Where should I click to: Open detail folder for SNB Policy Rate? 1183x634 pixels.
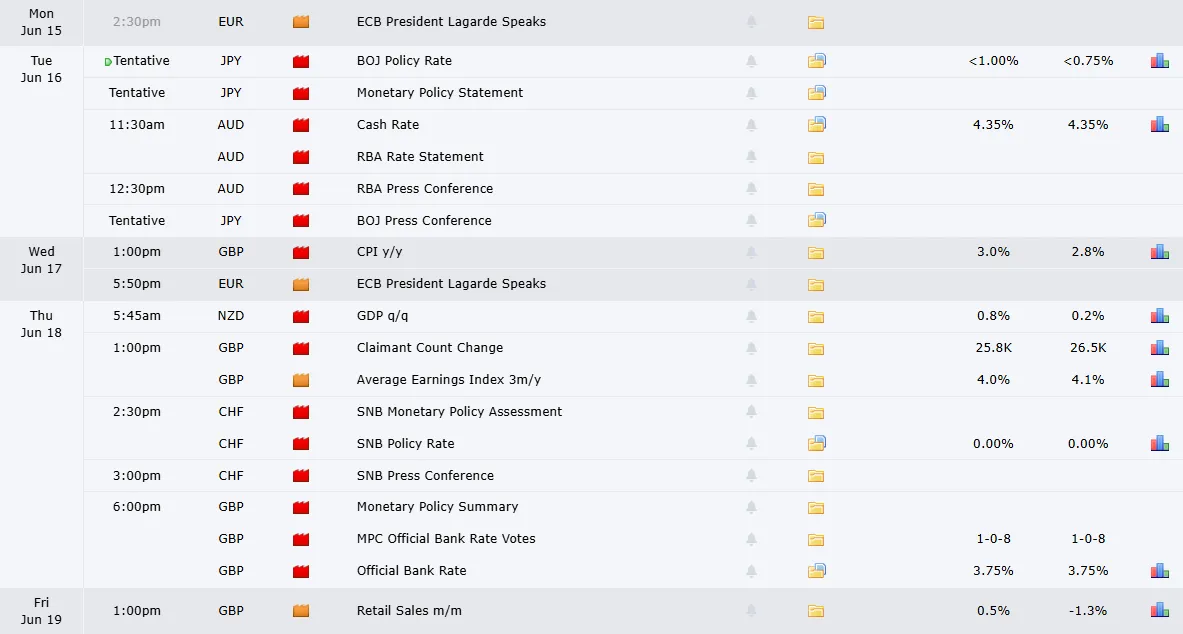pos(816,444)
